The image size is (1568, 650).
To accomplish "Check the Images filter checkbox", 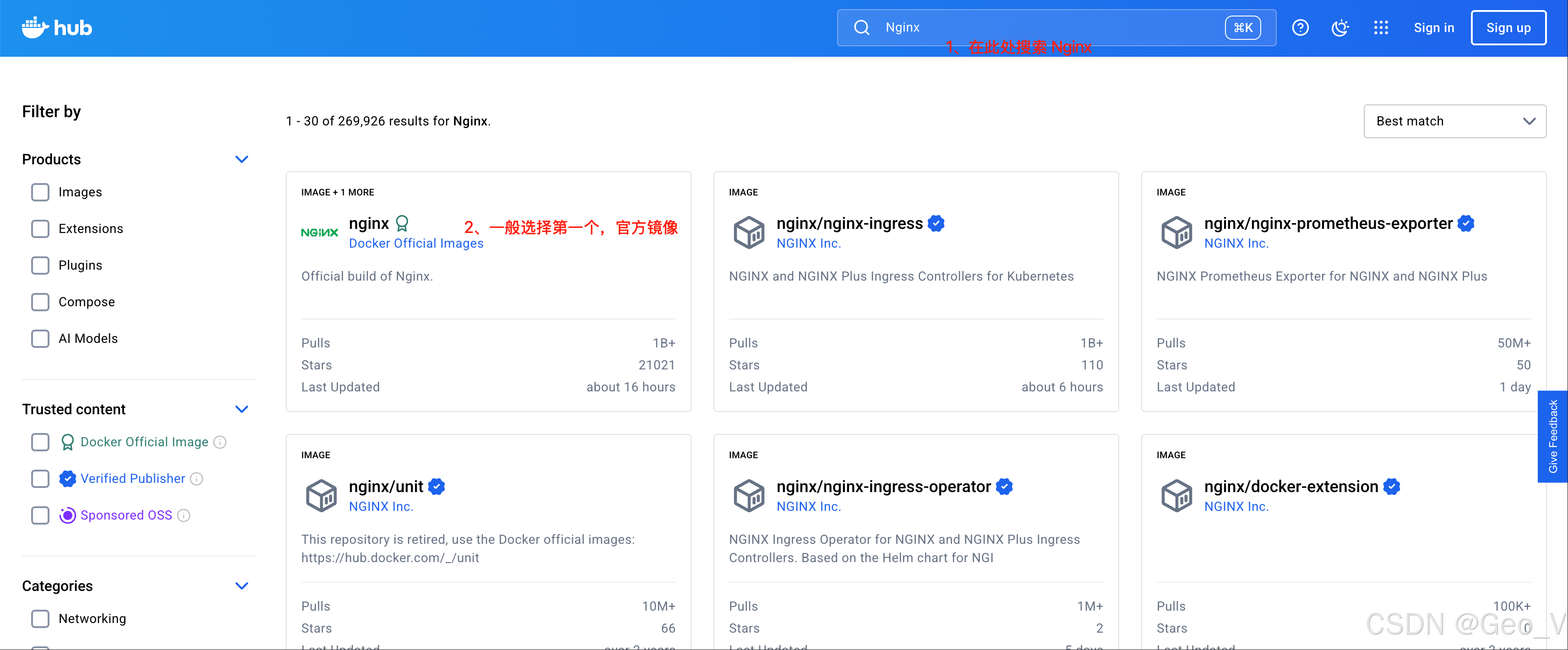I will 40,192.
